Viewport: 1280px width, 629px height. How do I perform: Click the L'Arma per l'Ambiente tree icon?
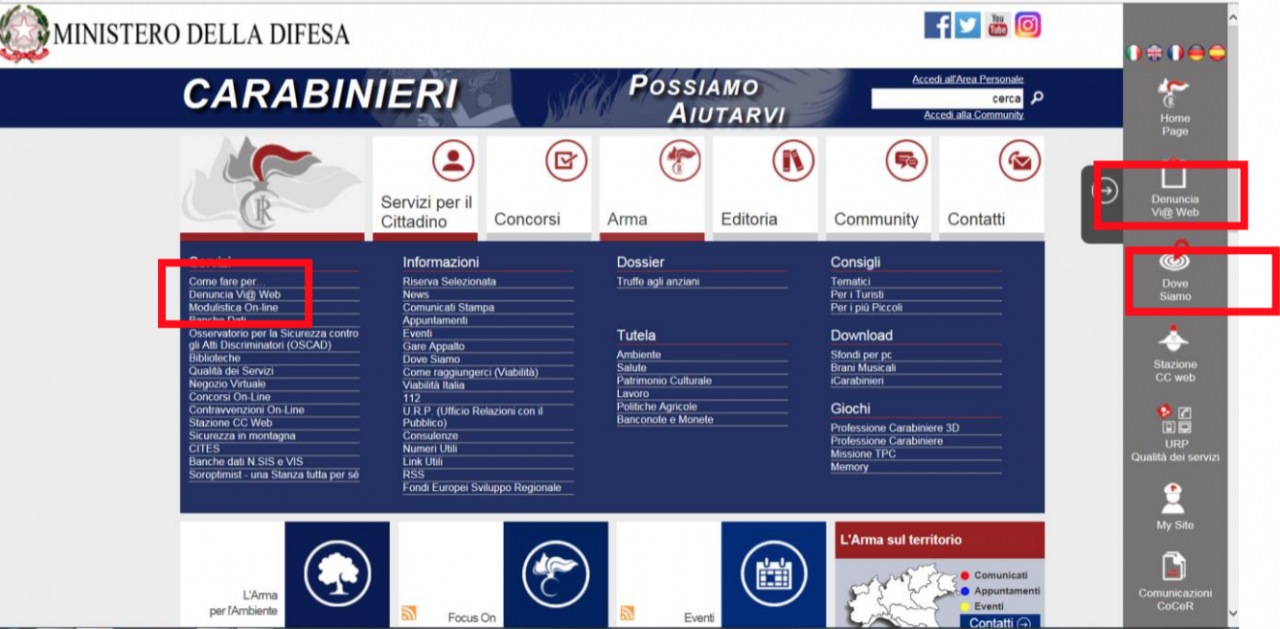point(337,574)
